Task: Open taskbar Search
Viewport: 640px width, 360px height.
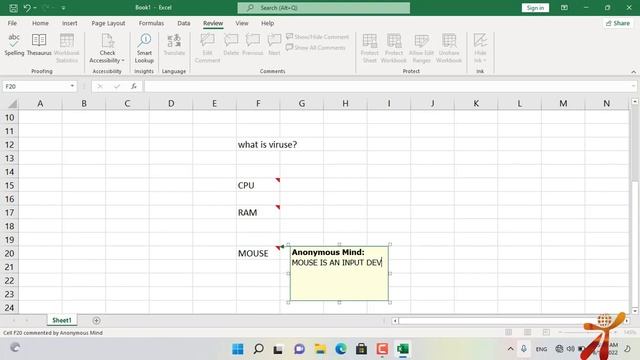Action: tap(258, 349)
